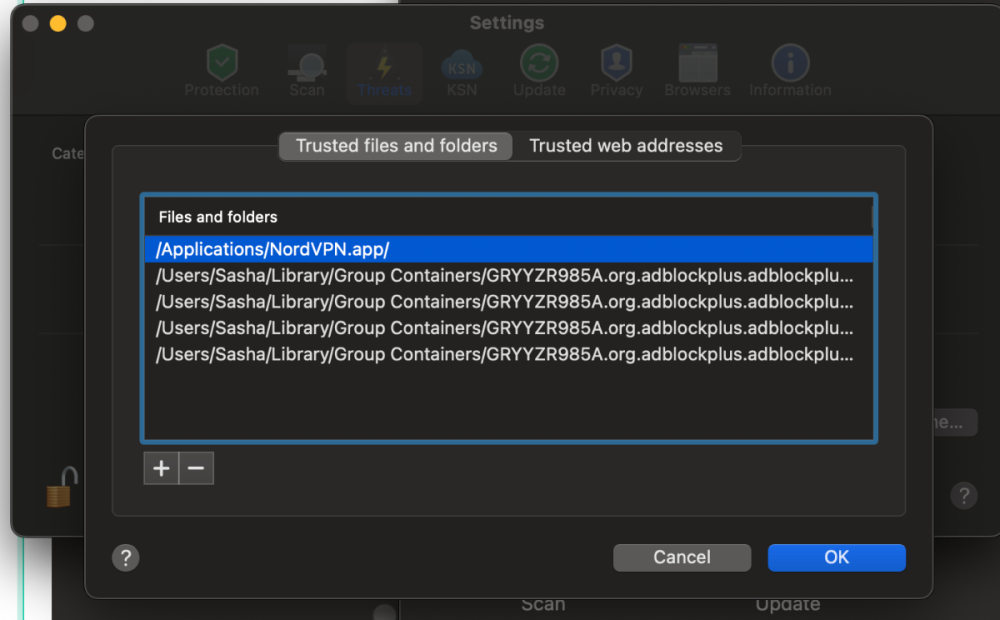
Task: Select the /Applications/NordVPN.app/ entry
Action: tap(508, 249)
